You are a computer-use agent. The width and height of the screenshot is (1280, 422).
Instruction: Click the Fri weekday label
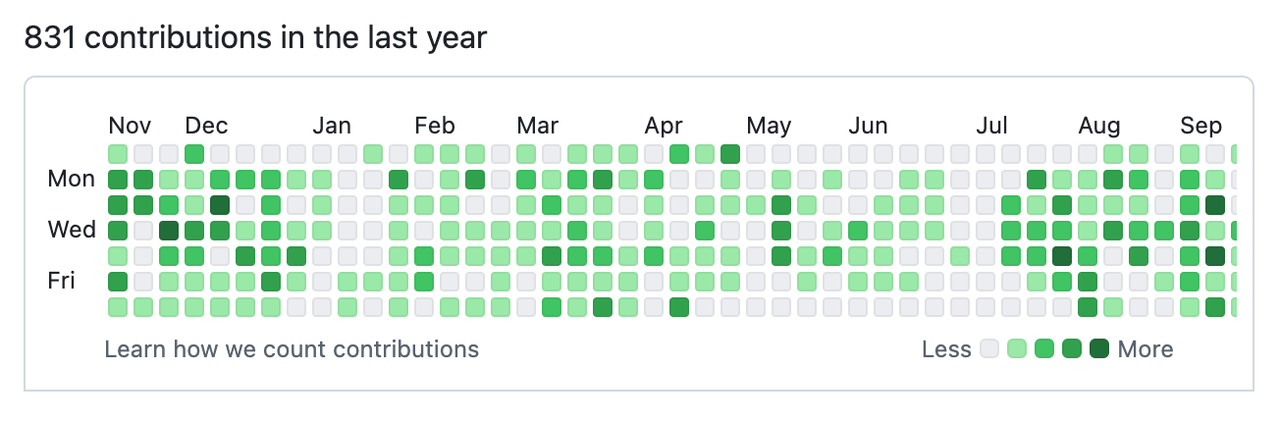tap(62, 281)
